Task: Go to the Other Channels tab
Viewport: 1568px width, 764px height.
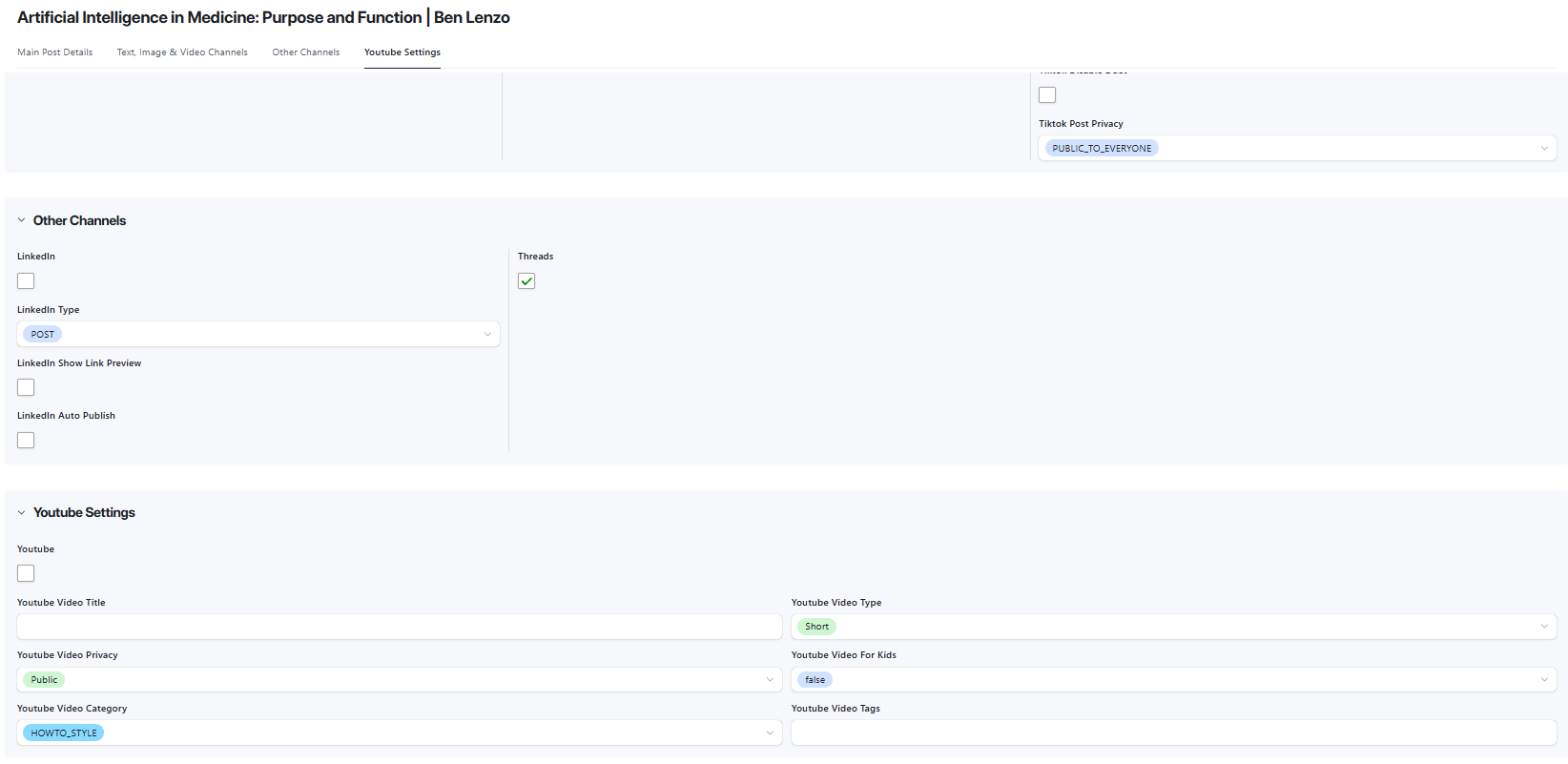Action: (x=306, y=52)
